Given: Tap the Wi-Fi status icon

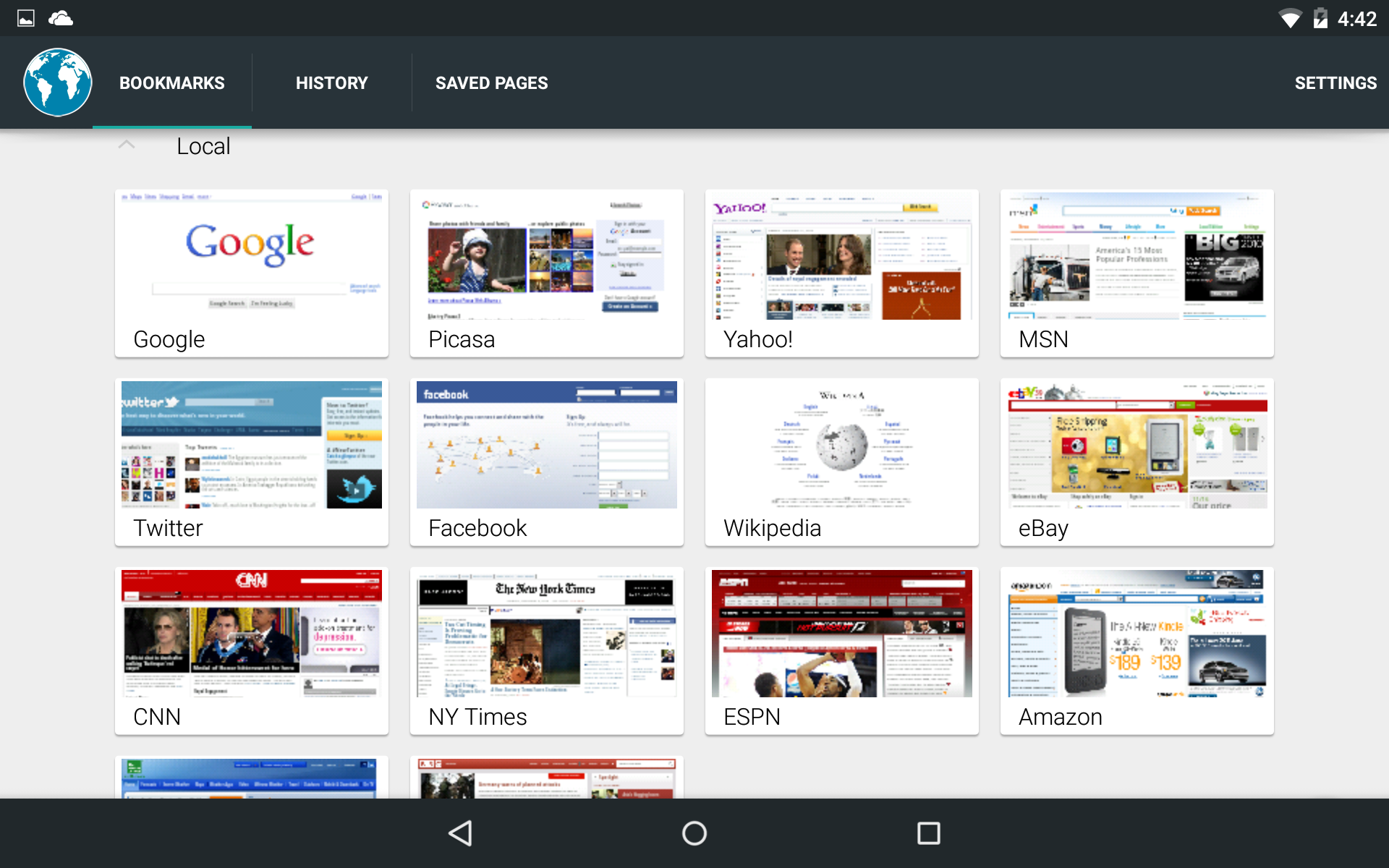Looking at the screenshot, I should [1290, 18].
